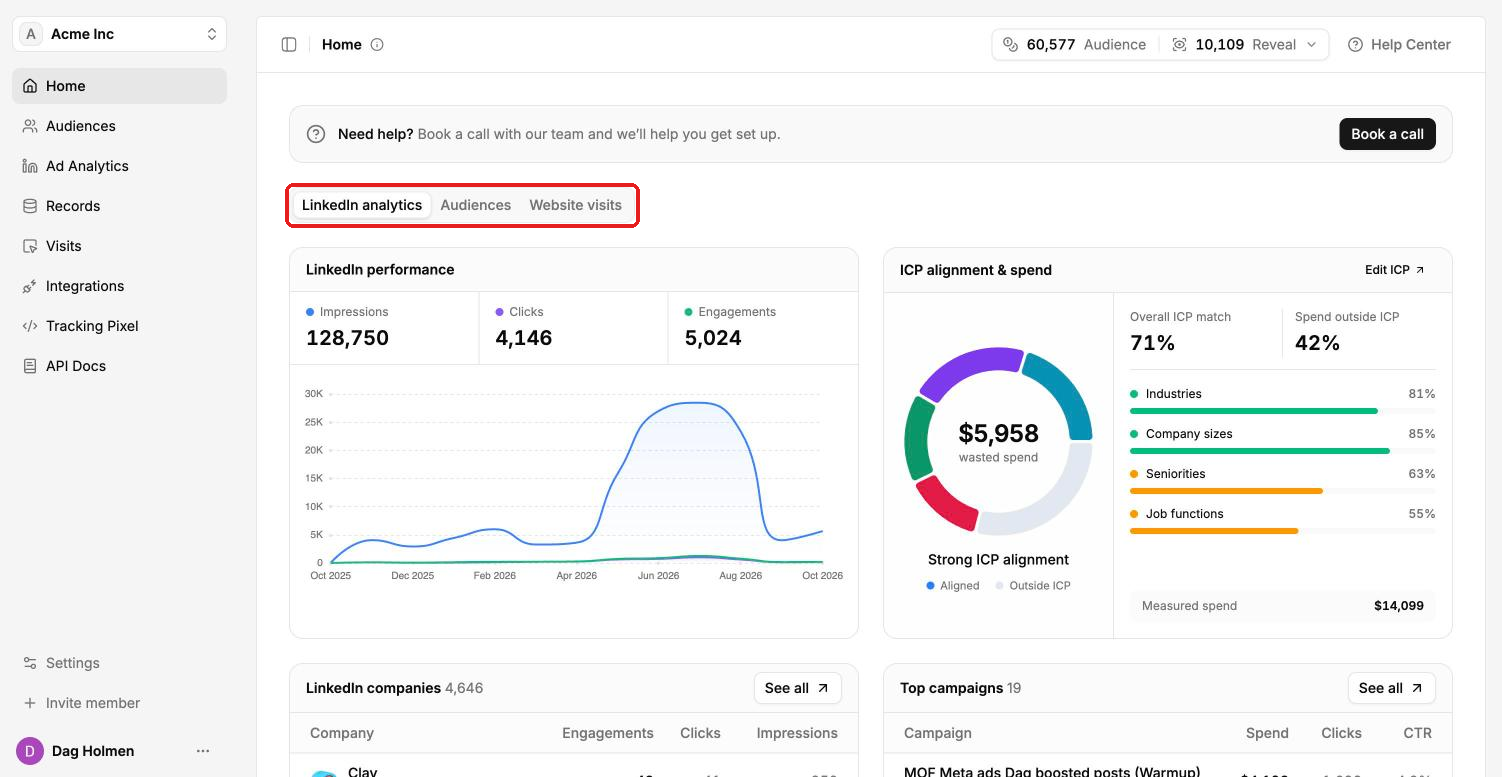Toggle the sidebar panel icon

[x=289, y=44]
